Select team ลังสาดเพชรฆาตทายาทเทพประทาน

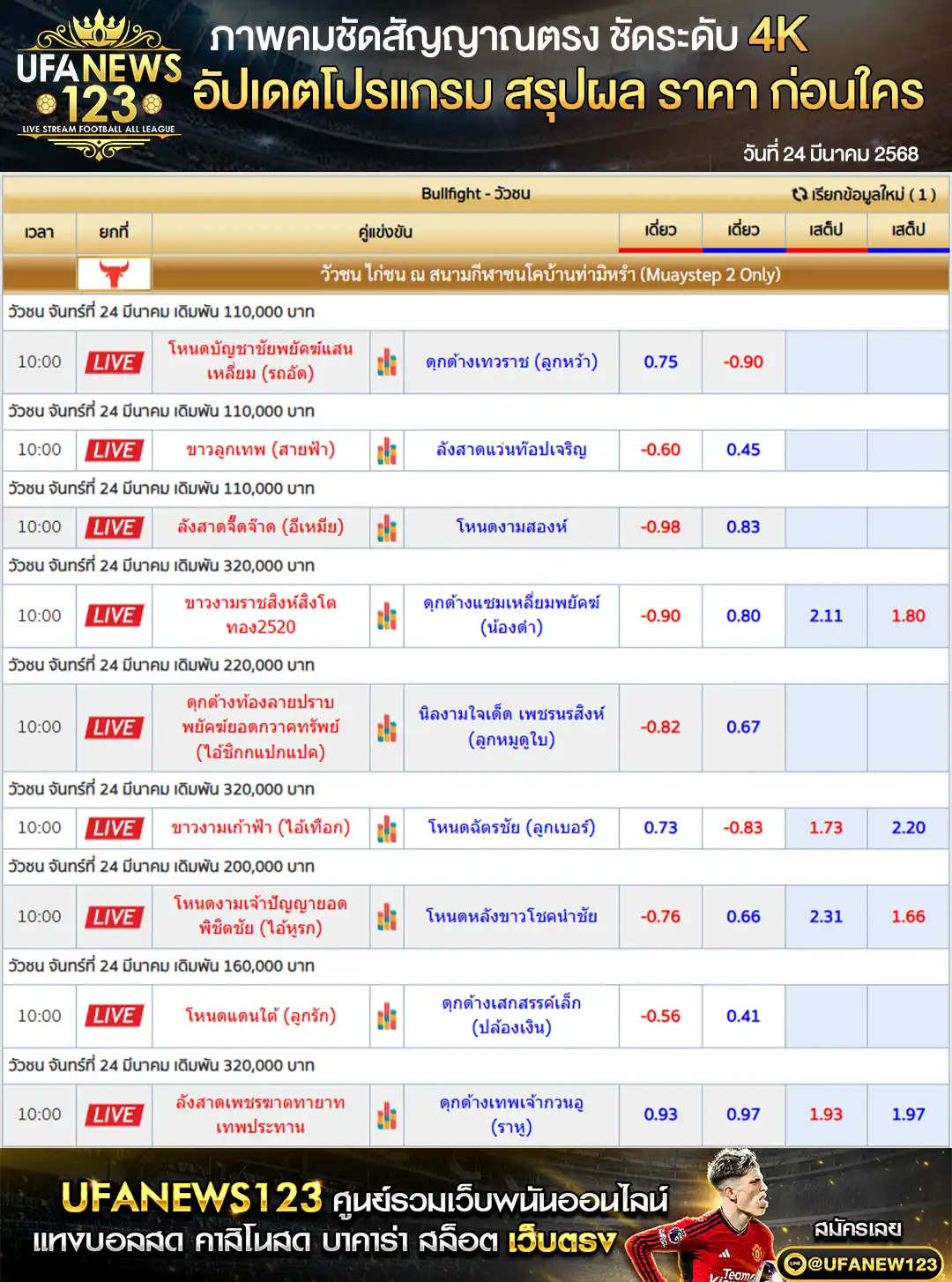[261, 1114]
